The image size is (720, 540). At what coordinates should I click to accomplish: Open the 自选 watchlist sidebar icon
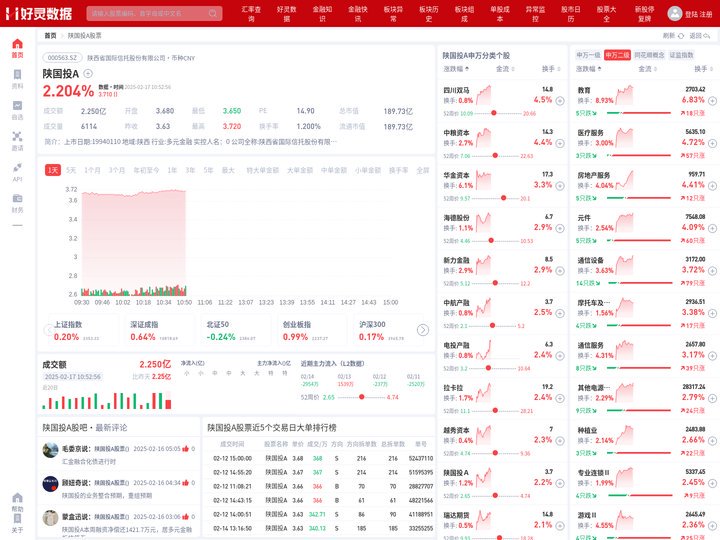point(17,106)
